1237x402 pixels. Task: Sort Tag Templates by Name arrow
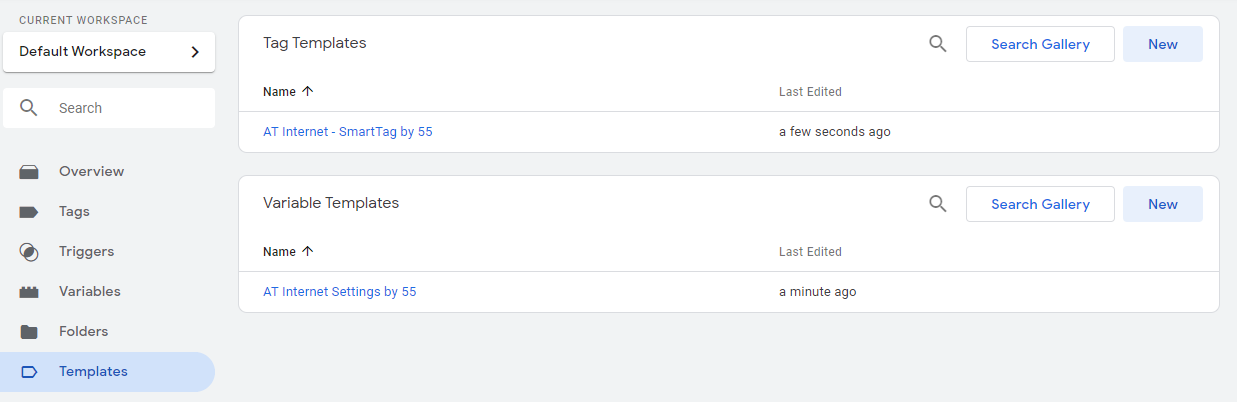tap(308, 91)
